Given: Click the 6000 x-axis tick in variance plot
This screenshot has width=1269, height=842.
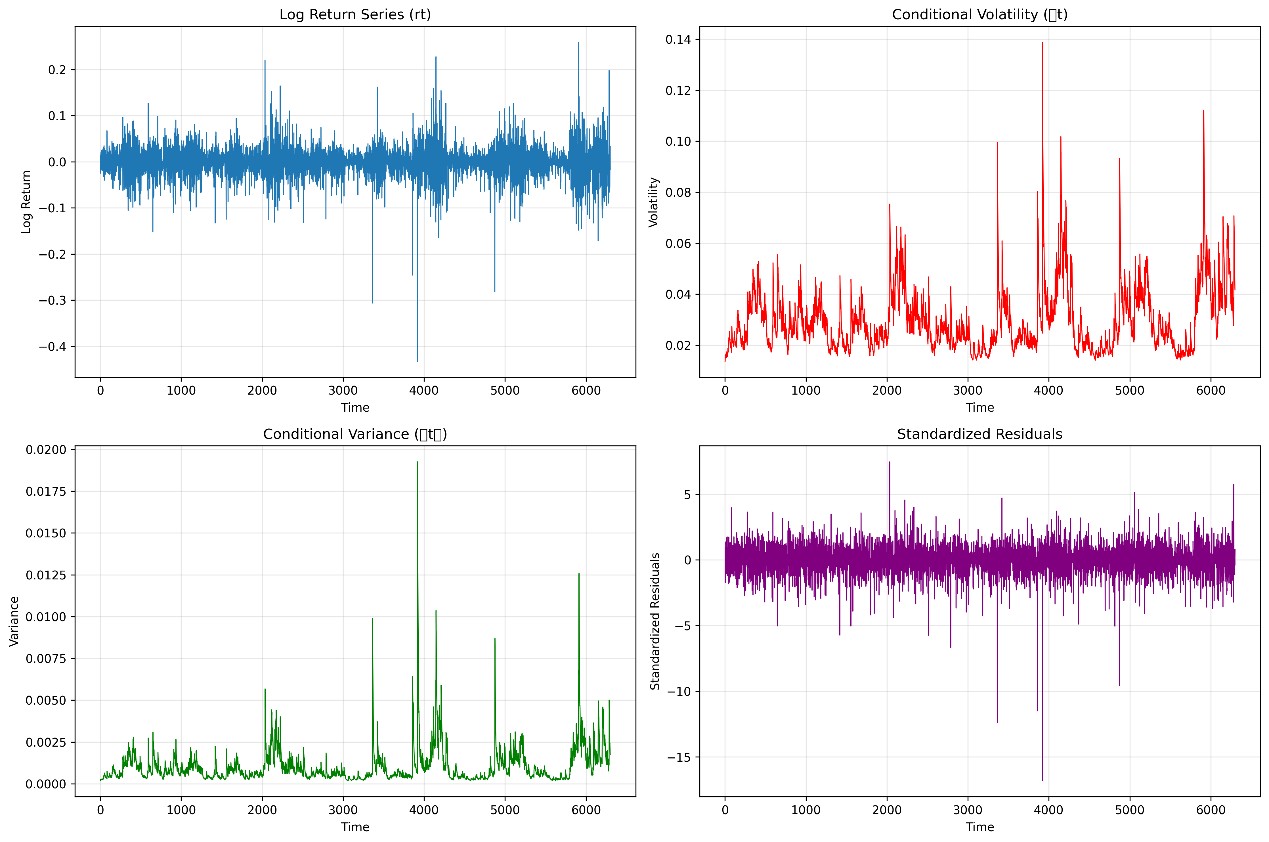Looking at the screenshot, I should (586, 808).
